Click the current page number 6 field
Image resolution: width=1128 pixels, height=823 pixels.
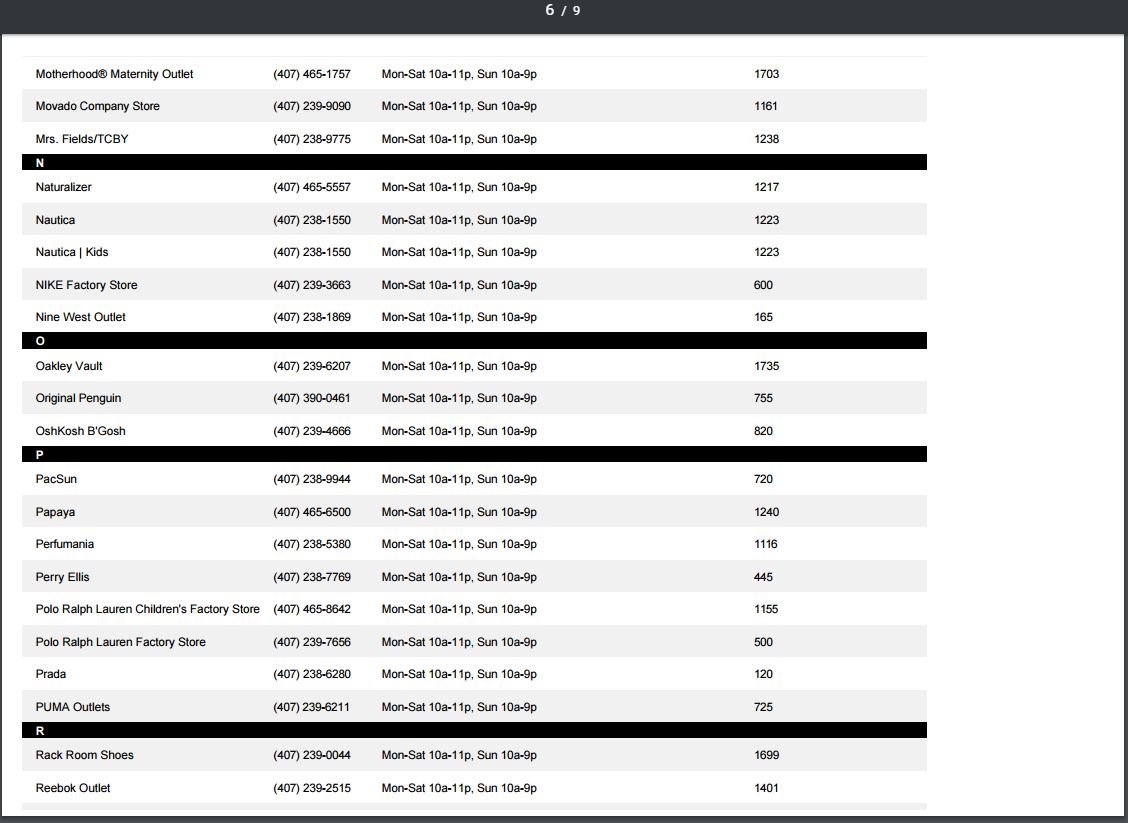pos(549,10)
